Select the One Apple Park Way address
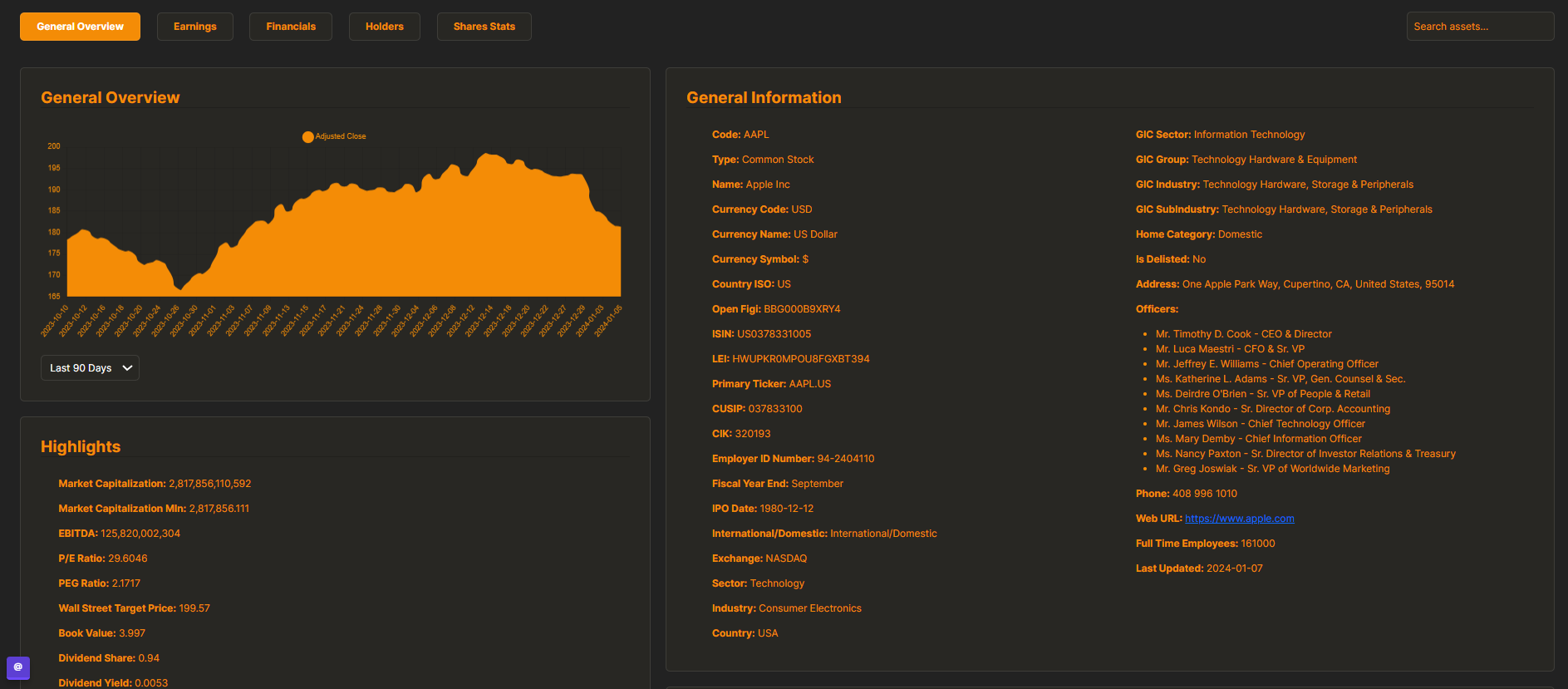The height and width of the screenshot is (689, 1568). point(1318,284)
